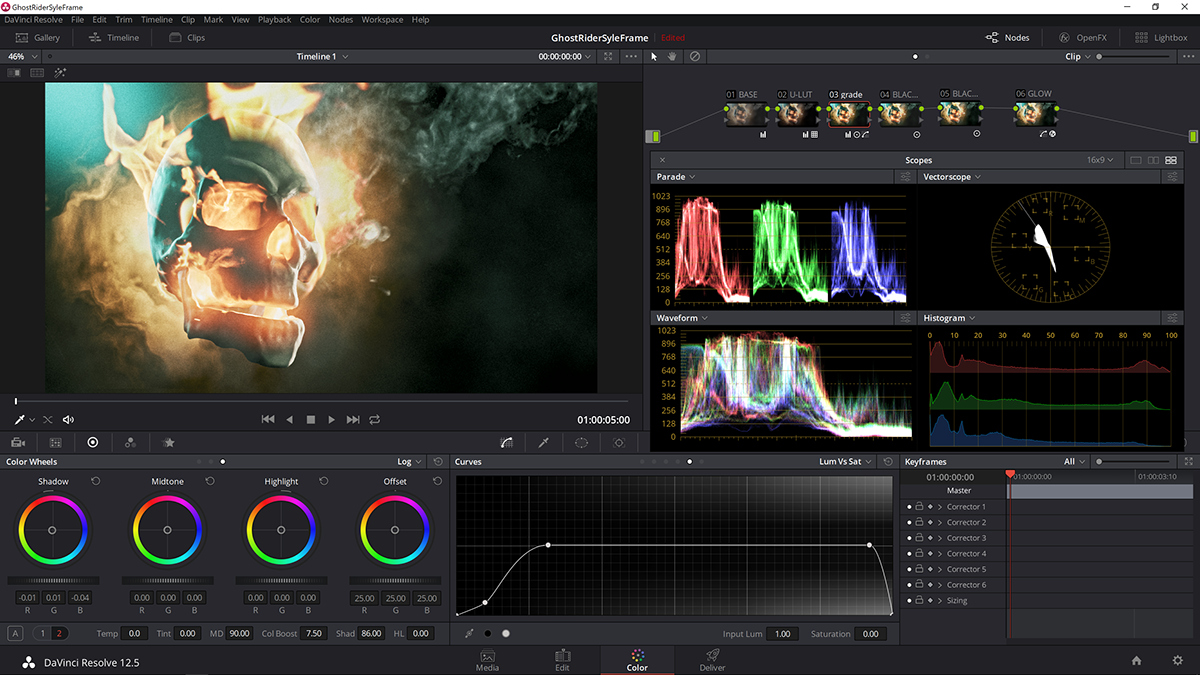
Task: Open the Parade scope type dropdown
Action: [x=675, y=177]
